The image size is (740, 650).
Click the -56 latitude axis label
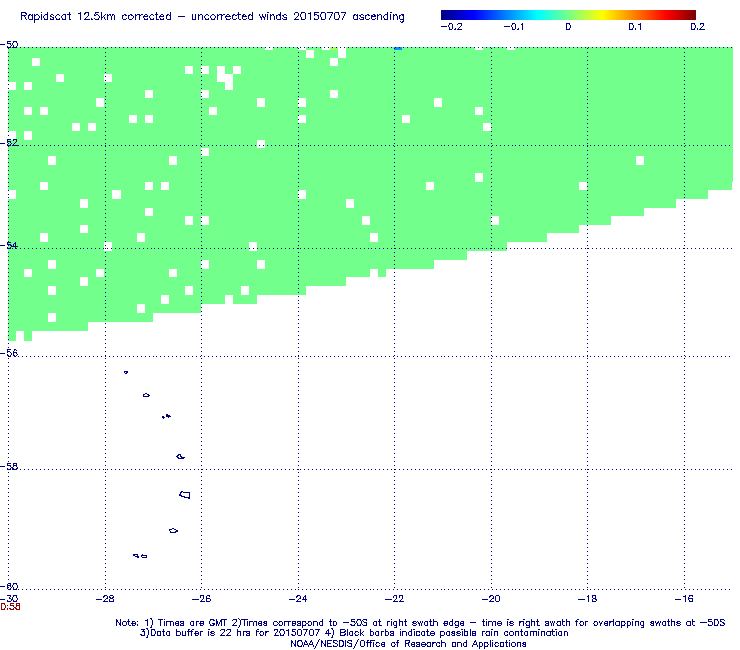pos(9,353)
